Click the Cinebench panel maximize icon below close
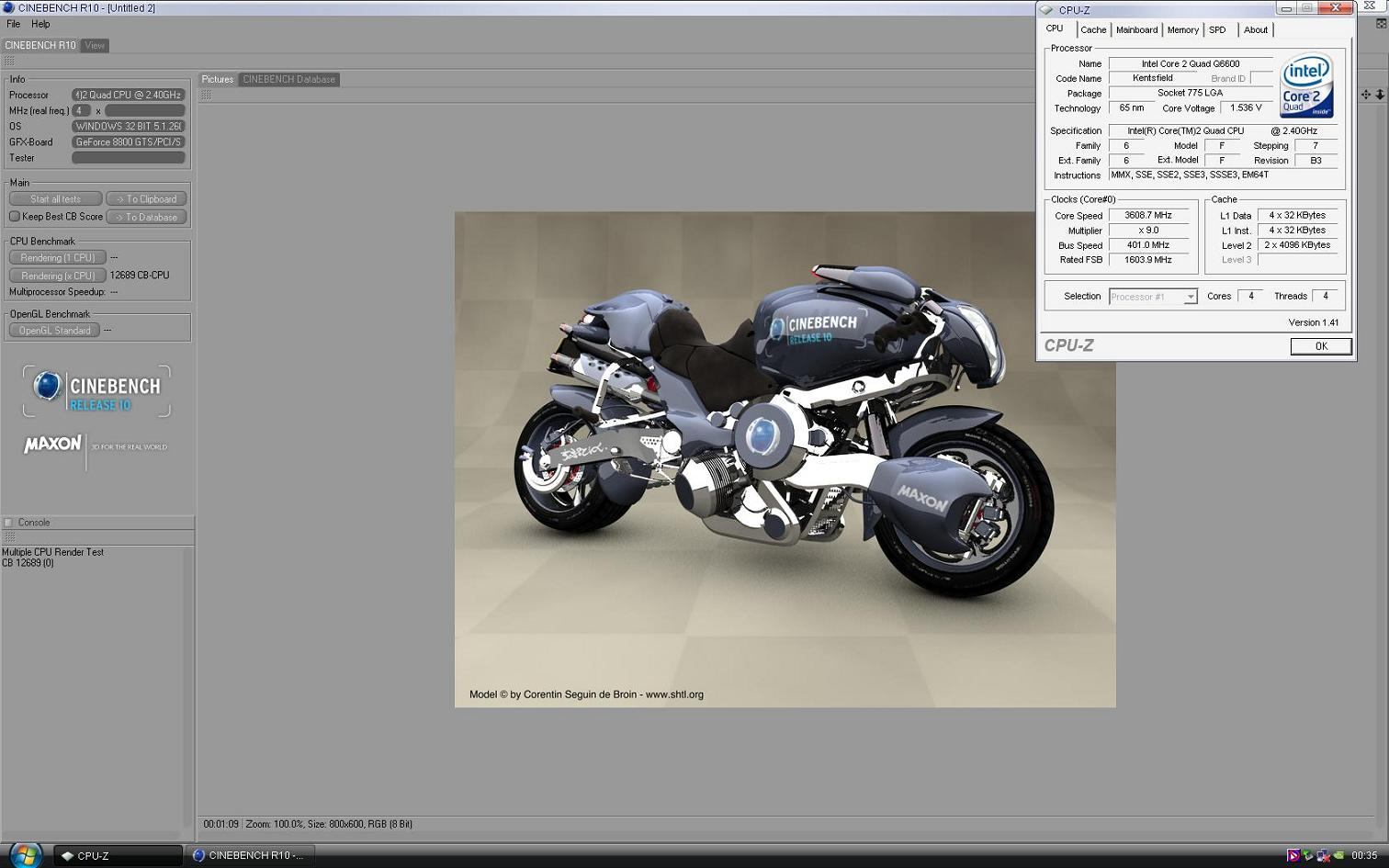 click(1381, 25)
